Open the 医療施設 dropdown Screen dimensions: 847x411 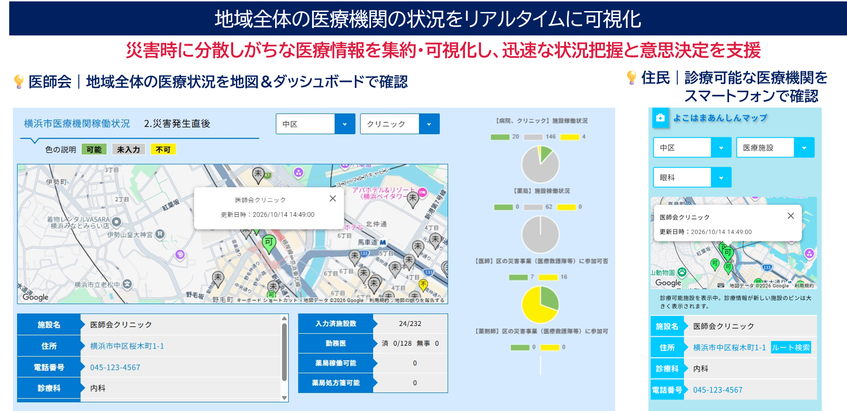click(x=775, y=147)
